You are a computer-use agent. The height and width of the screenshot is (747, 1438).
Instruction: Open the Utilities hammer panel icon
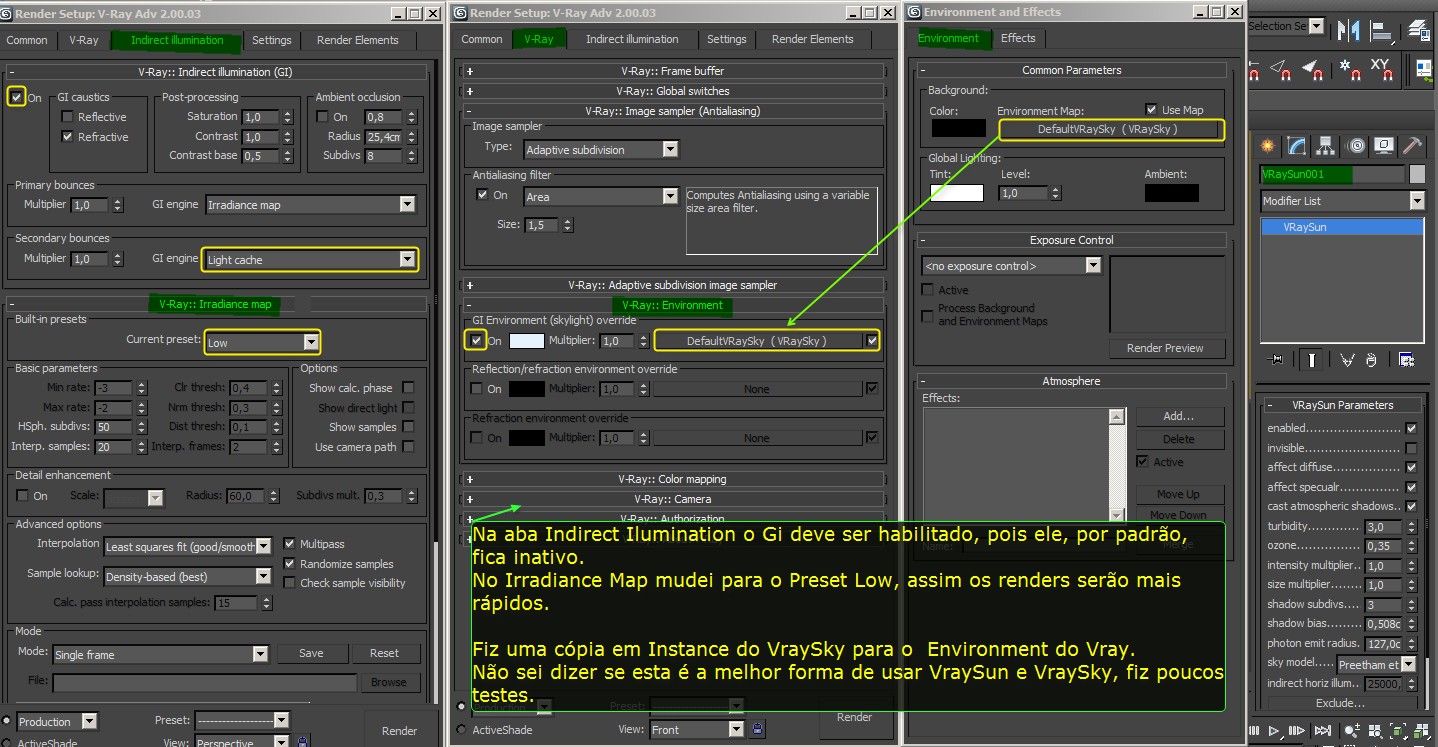tap(1412, 147)
